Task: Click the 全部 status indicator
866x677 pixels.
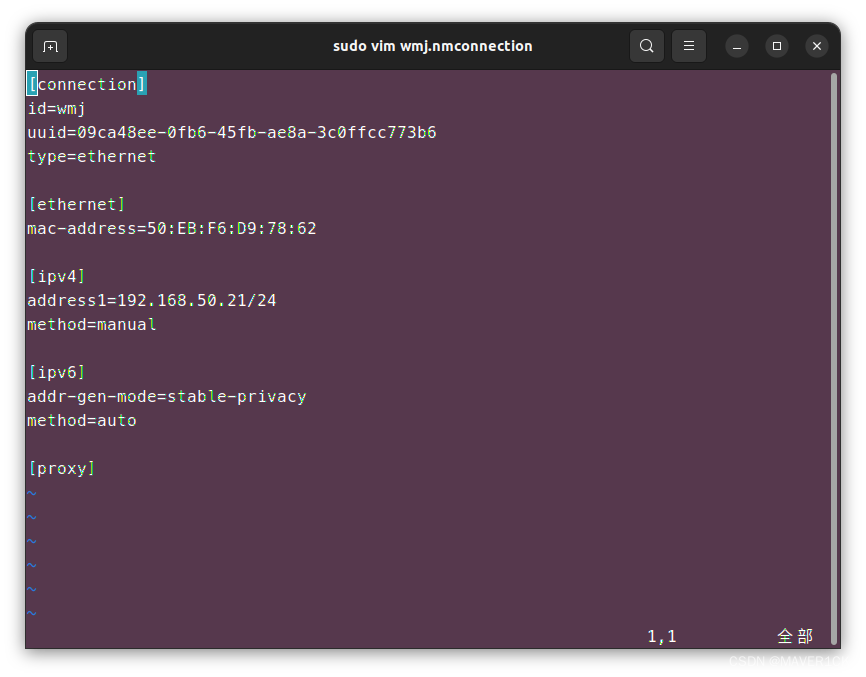Action: click(795, 636)
